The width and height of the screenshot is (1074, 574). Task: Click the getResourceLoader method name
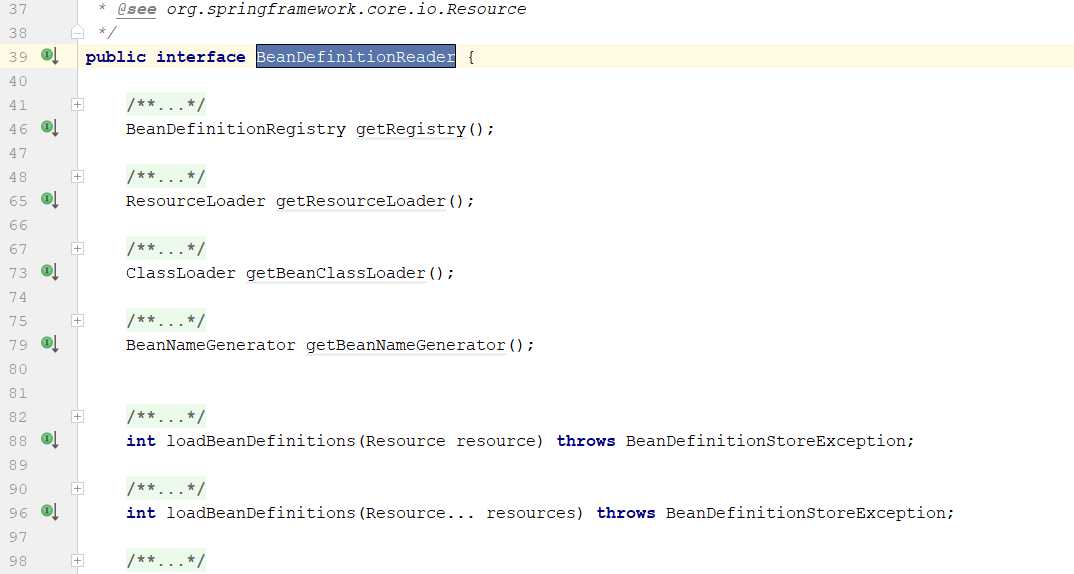[x=360, y=201]
